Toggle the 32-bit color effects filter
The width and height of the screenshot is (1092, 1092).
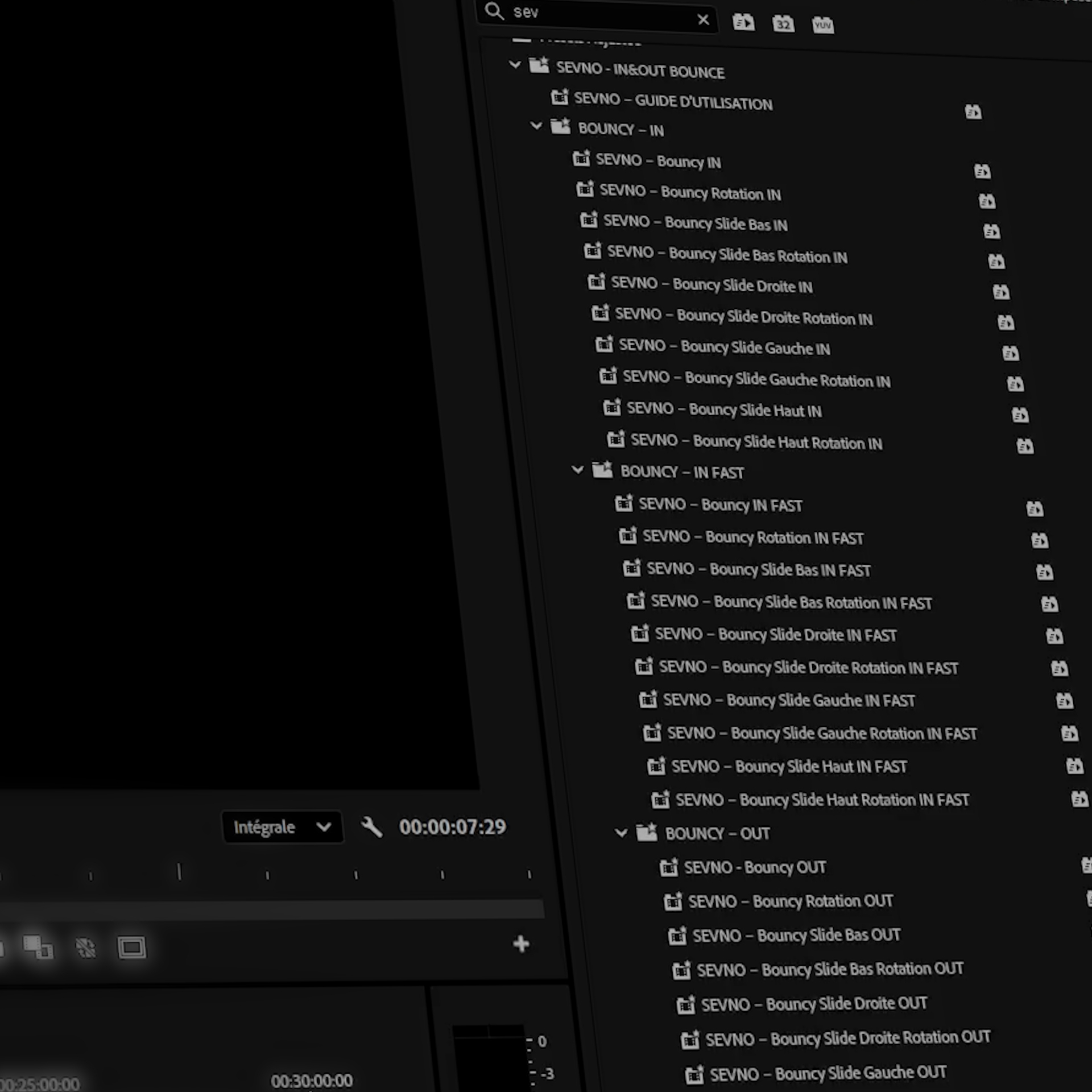(x=783, y=24)
